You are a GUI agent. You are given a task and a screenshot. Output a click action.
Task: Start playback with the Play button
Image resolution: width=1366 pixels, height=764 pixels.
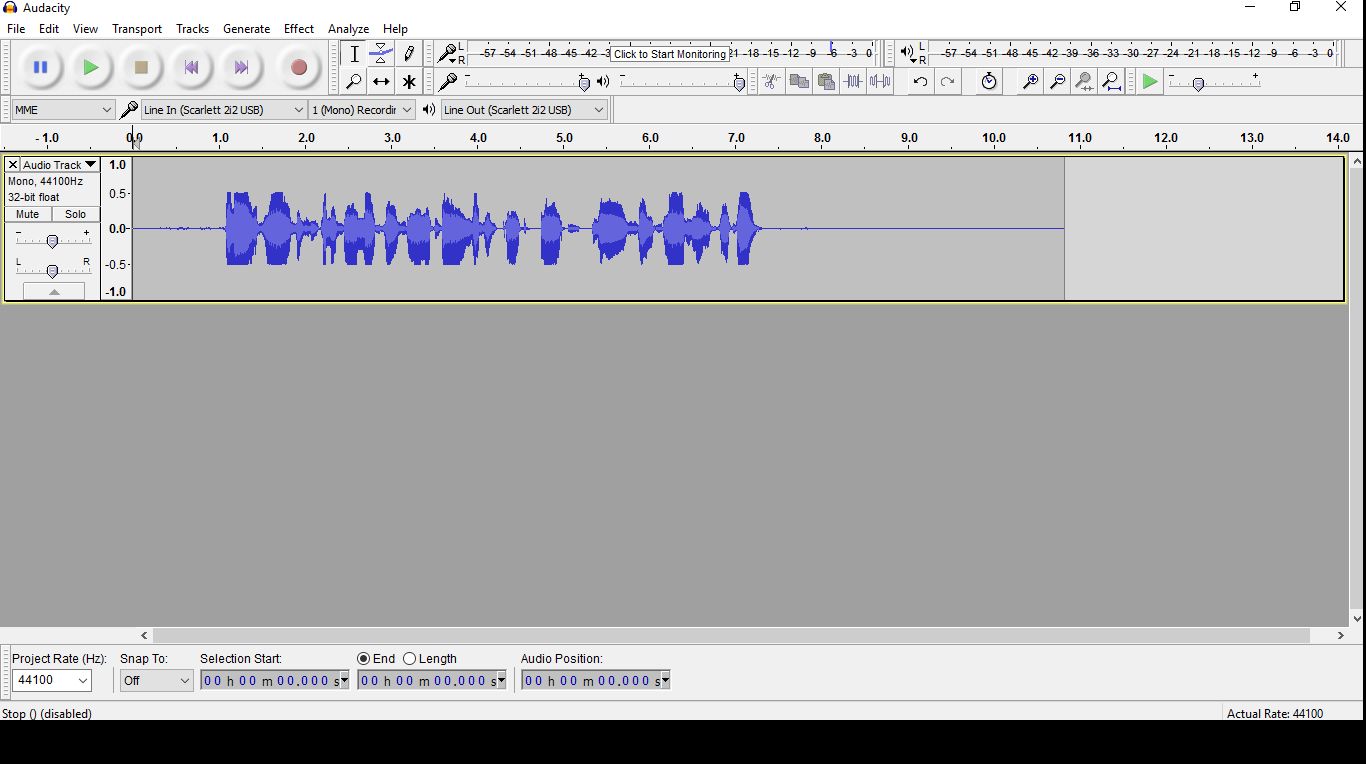(91, 67)
